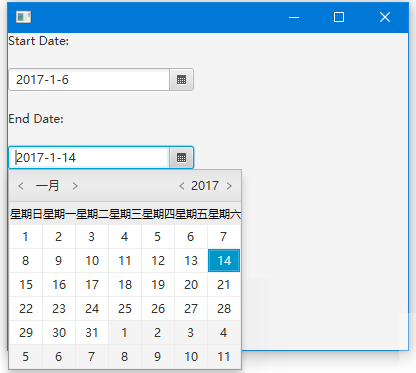
Task: Click in the End Date text field
Action: coord(89,158)
